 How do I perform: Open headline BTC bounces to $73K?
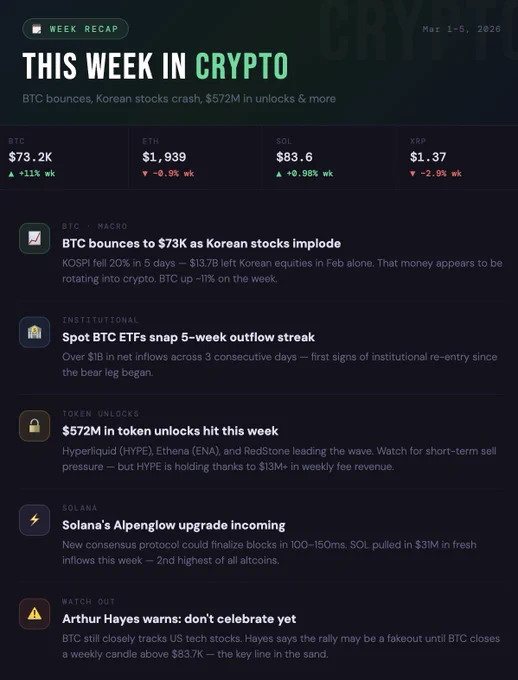click(x=201, y=244)
